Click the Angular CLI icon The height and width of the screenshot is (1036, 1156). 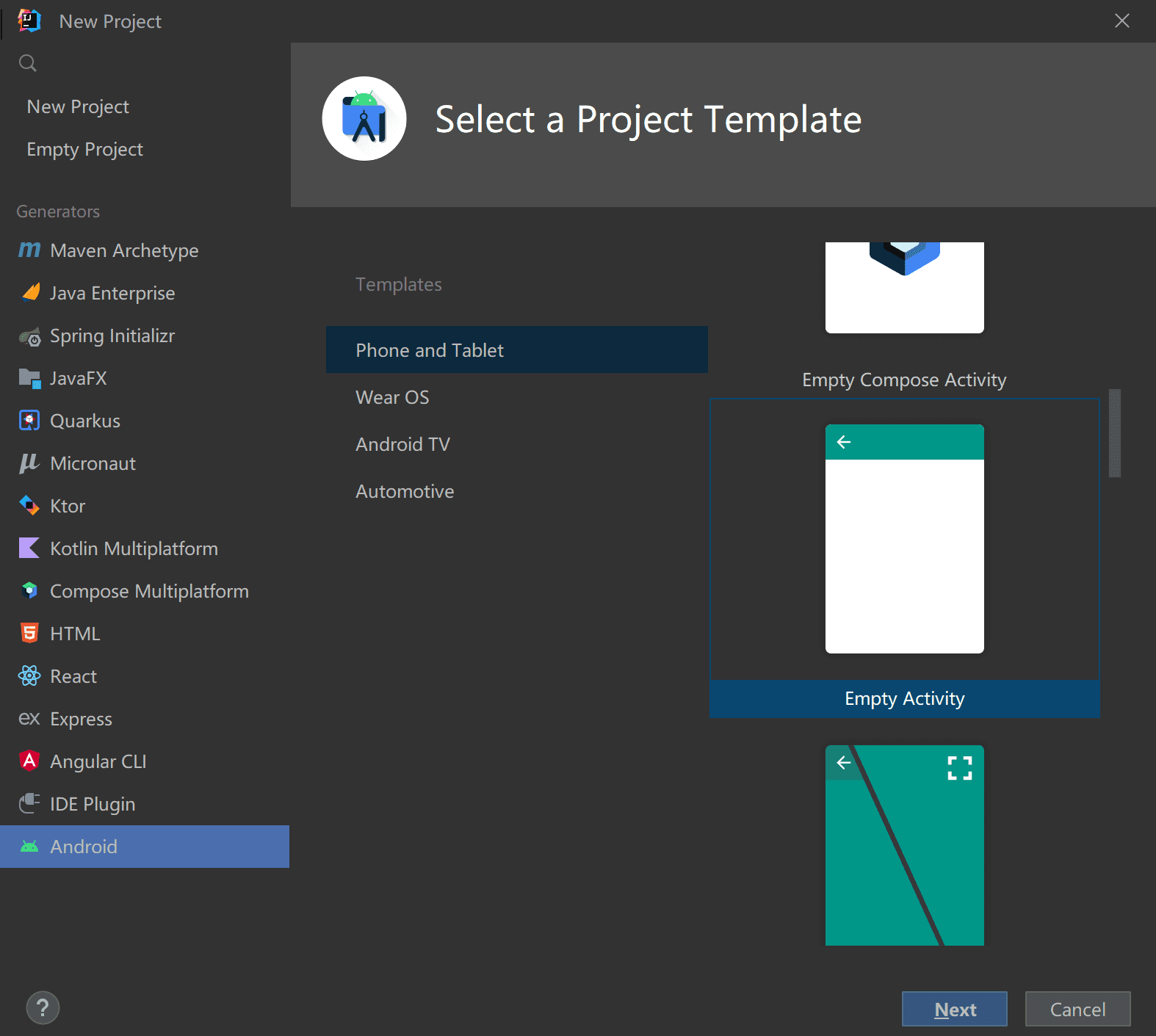[x=29, y=761]
